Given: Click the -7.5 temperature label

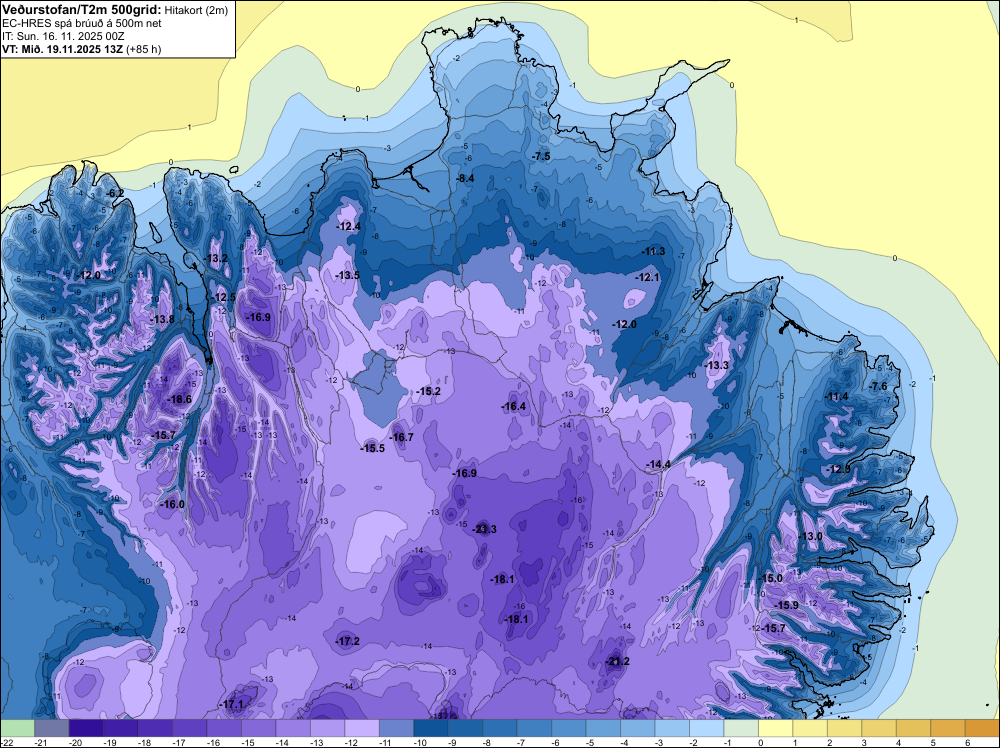Looking at the screenshot, I should (541, 156).
